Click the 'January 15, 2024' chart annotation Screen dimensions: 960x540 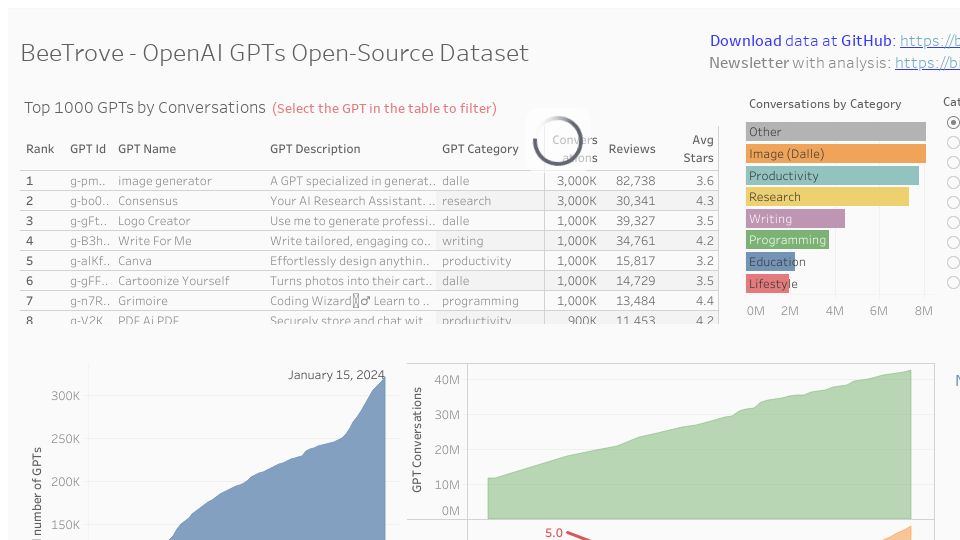(336, 375)
